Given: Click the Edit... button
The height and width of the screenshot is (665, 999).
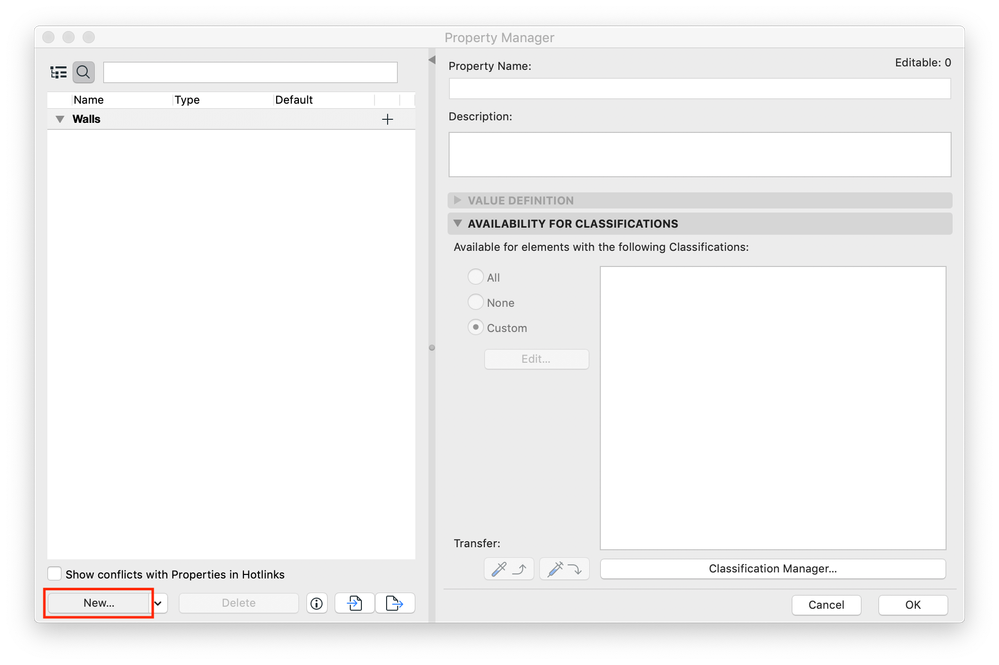Looking at the screenshot, I should pyautogui.click(x=536, y=359).
